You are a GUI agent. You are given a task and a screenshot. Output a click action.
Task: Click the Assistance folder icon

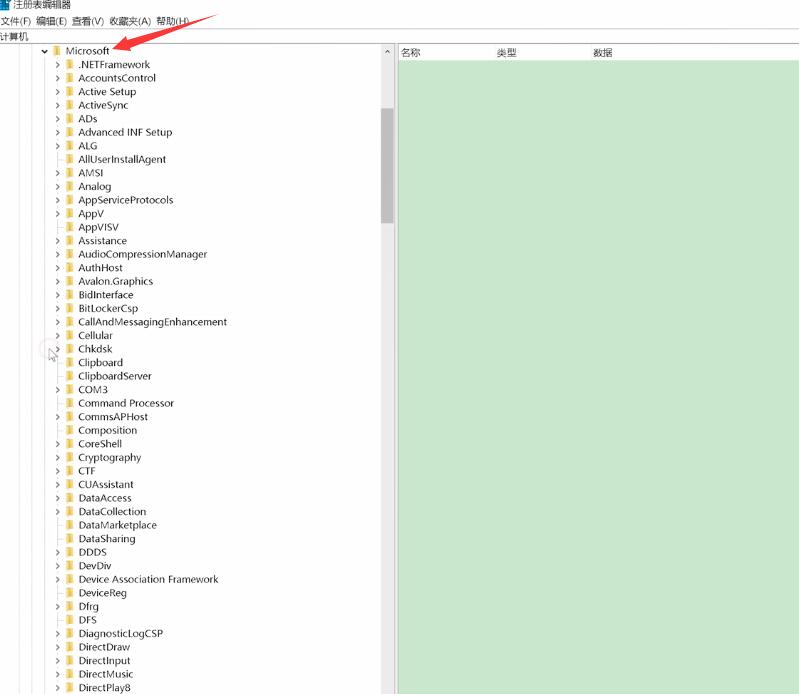70,241
